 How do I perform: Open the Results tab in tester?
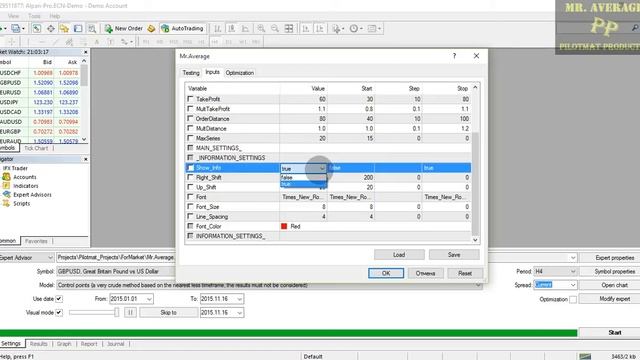coord(38,344)
